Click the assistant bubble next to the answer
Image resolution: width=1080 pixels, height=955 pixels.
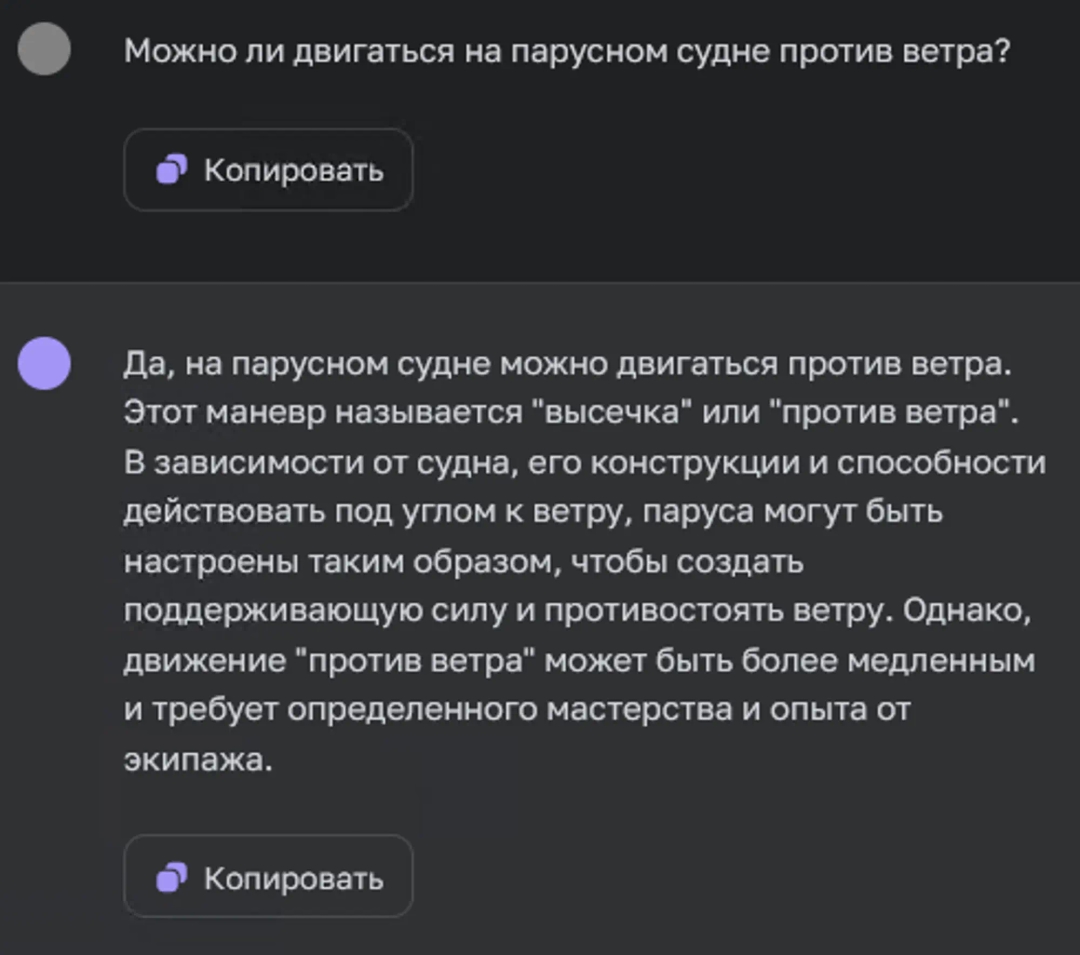click(x=45, y=365)
